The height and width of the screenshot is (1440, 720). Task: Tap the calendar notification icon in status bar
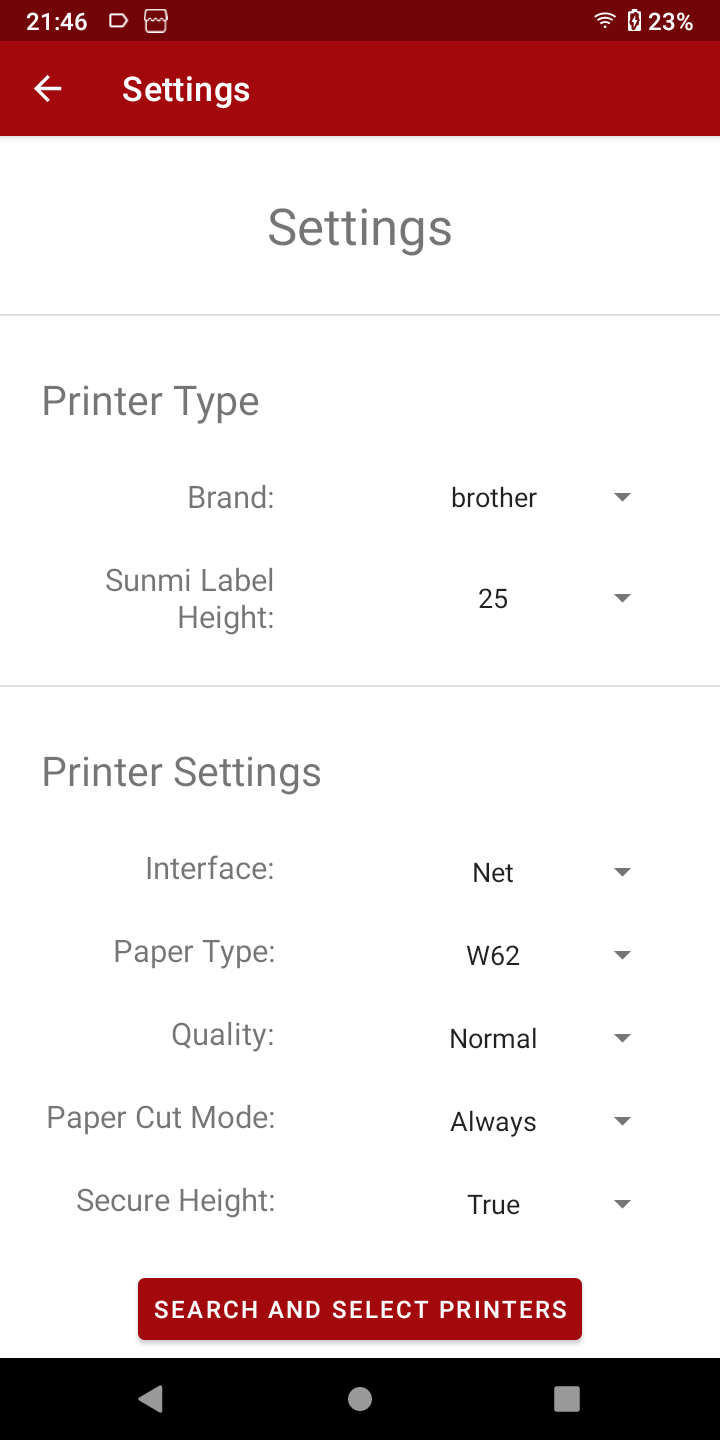(x=155, y=21)
